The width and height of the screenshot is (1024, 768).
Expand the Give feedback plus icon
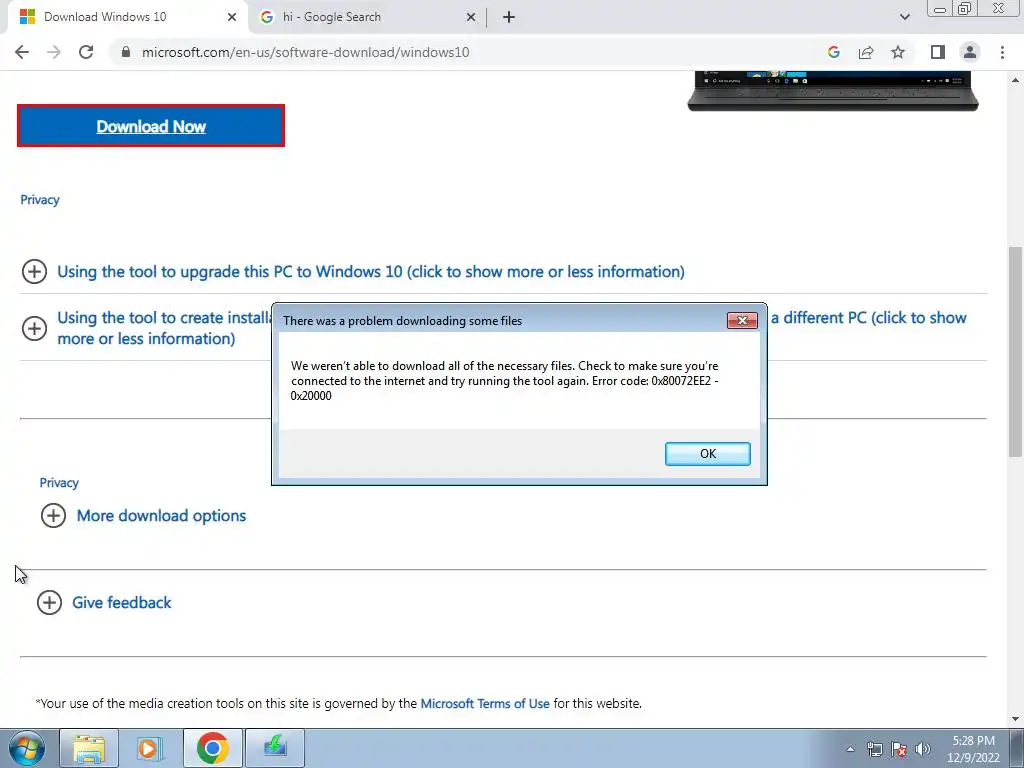point(49,602)
